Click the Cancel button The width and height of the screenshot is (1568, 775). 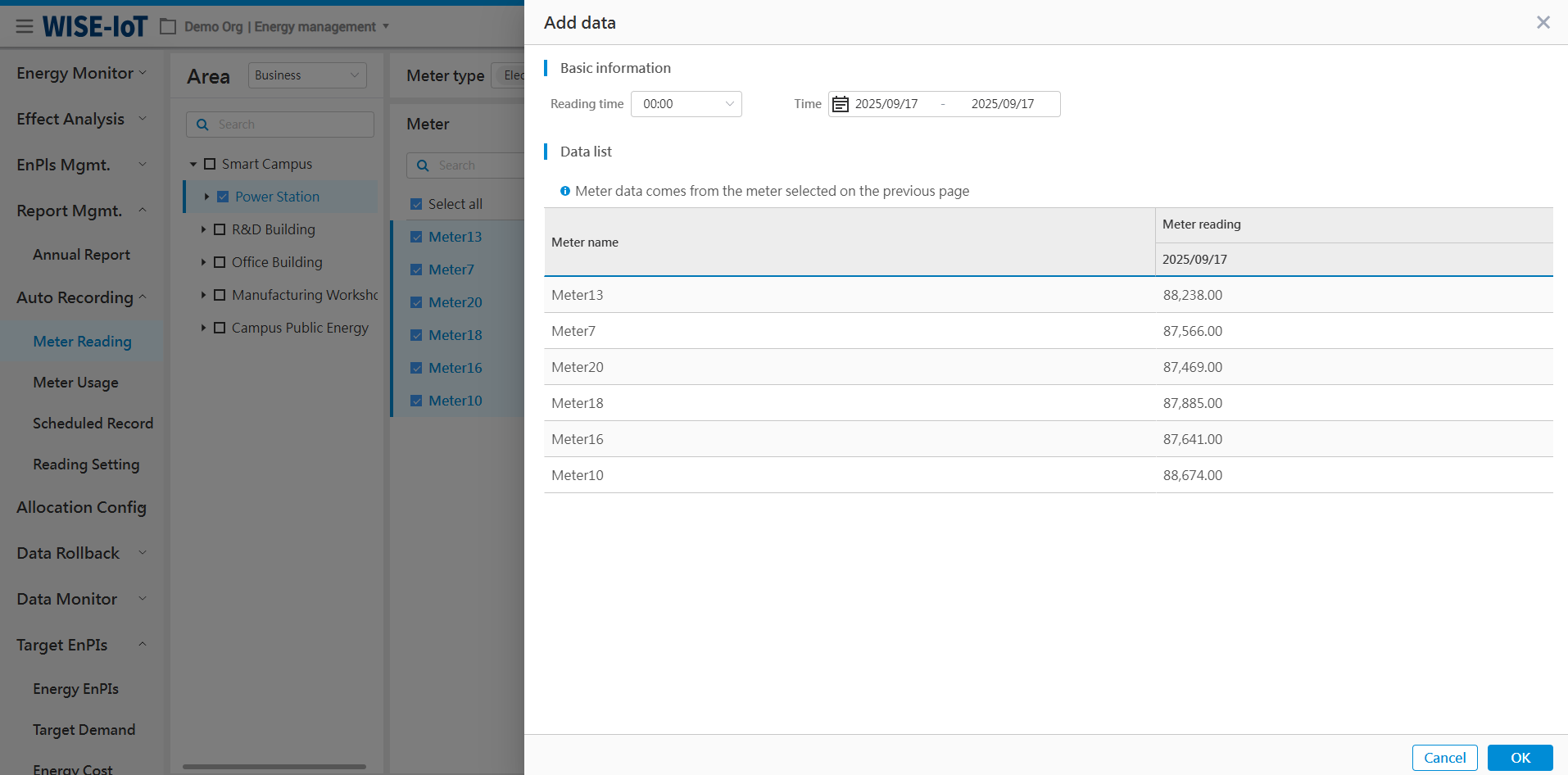pyautogui.click(x=1444, y=758)
